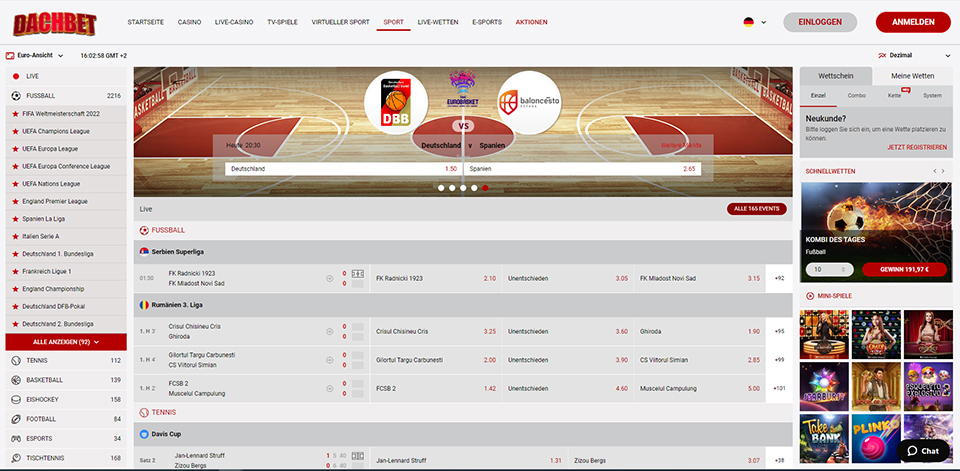Click star icon beside UEFA Champions League
Image resolution: width=960 pixels, height=471 pixels.
coord(15,131)
